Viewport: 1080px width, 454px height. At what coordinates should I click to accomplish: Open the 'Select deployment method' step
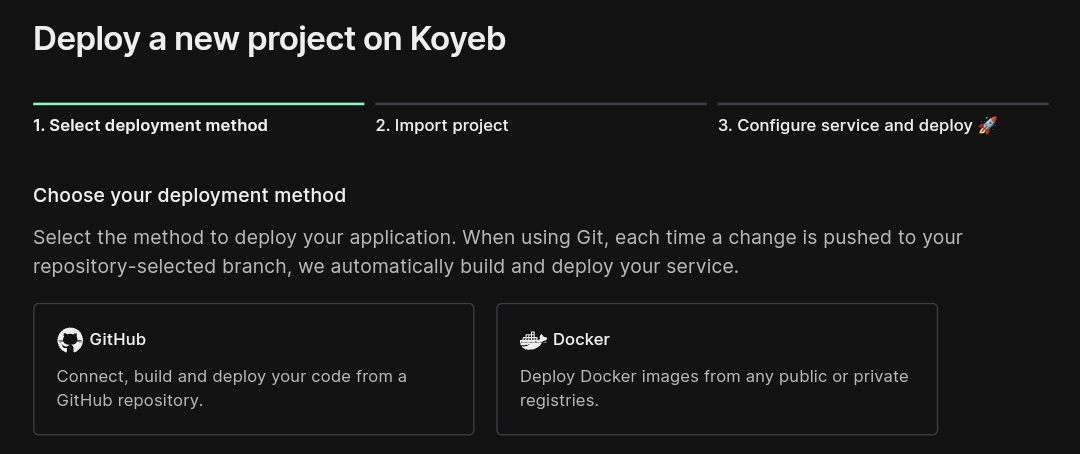[x=150, y=125]
